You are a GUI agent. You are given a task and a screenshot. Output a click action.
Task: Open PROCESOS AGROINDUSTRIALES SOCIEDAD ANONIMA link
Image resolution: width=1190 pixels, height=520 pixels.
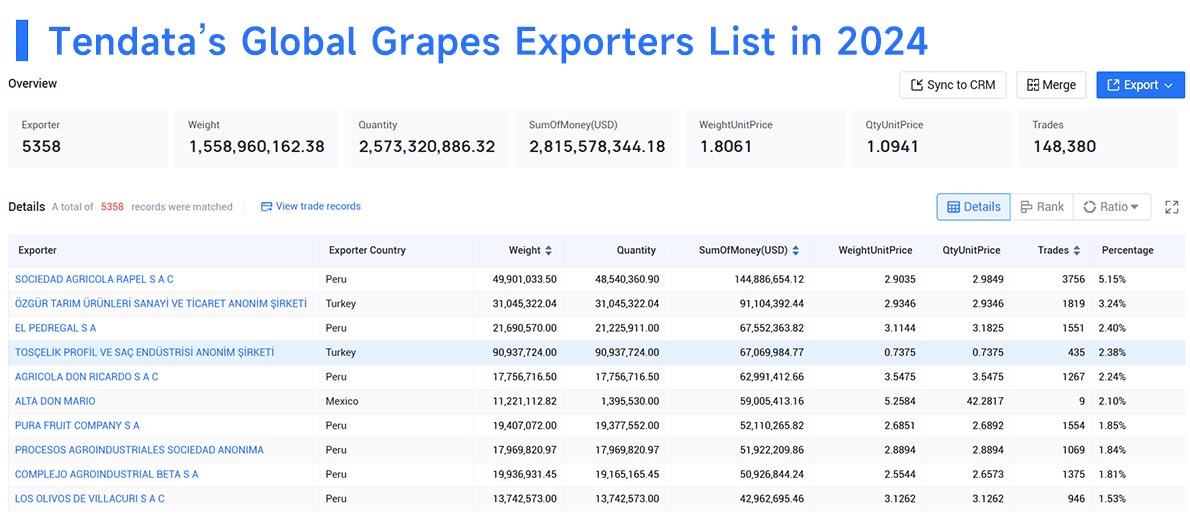point(140,449)
